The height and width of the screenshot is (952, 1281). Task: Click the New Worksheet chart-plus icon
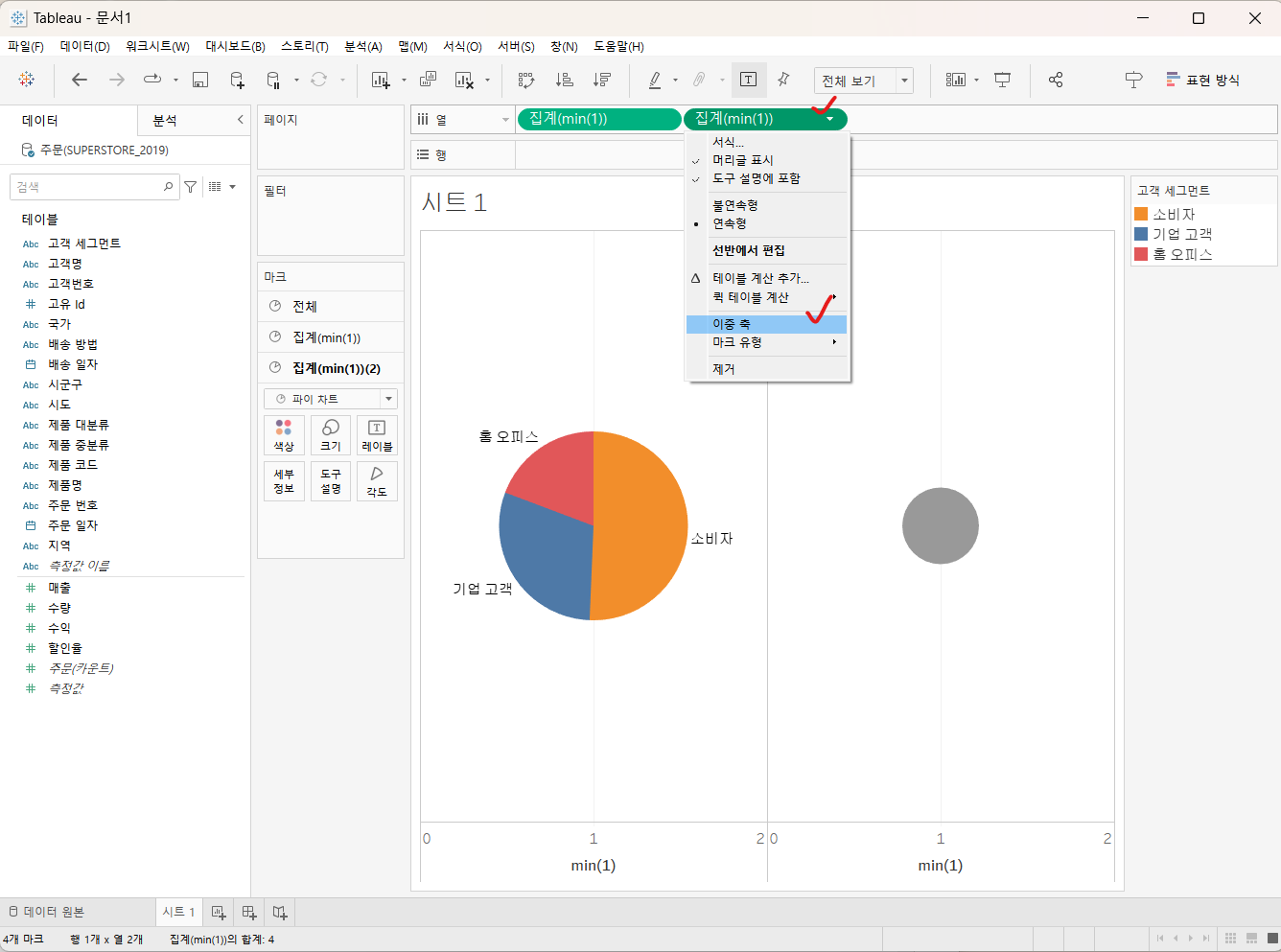click(381, 80)
